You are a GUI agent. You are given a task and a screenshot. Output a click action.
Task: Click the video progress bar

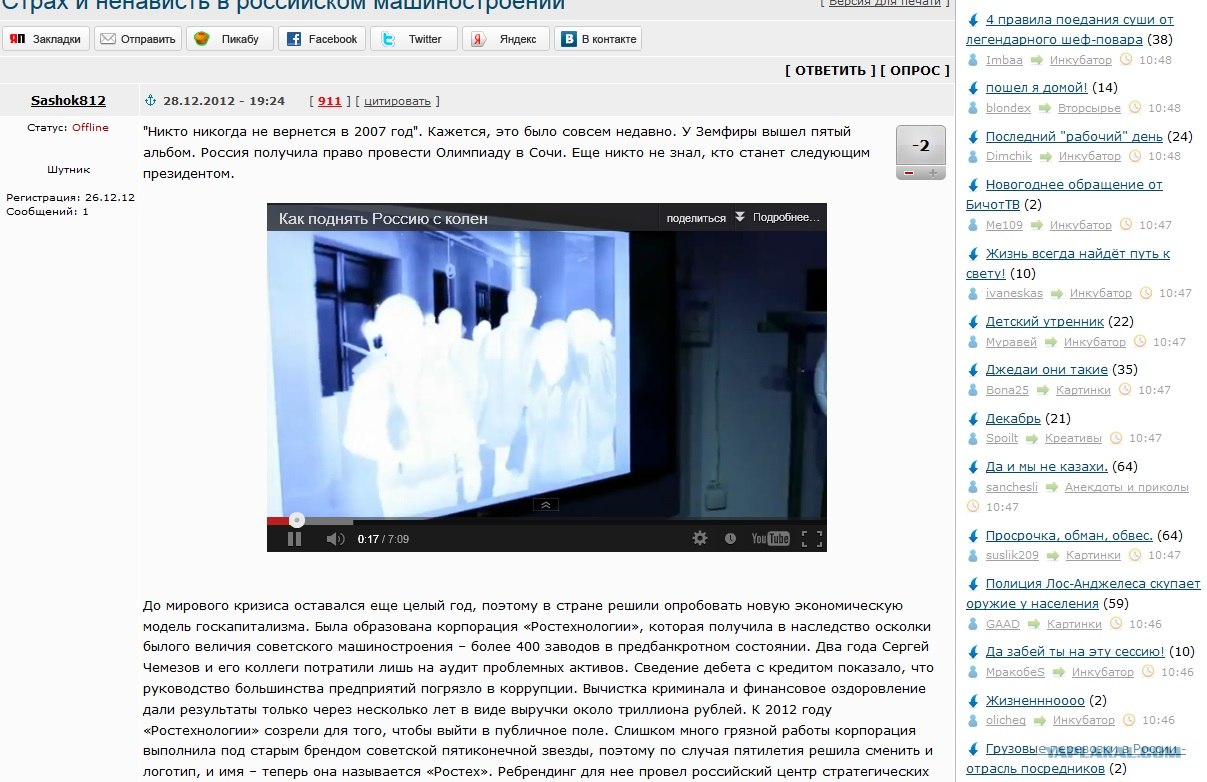pyautogui.click(x=546, y=521)
